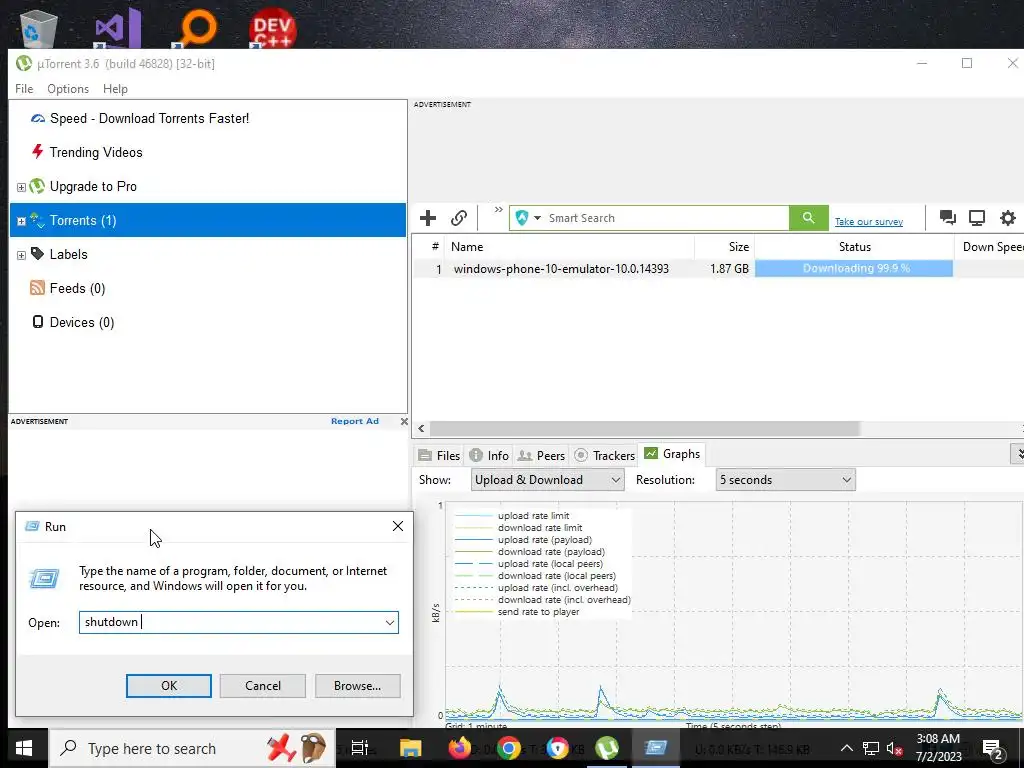Open the Visual Studio desktop shortcut
Viewport: 1024px width, 768px height.
tap(118, 28)
